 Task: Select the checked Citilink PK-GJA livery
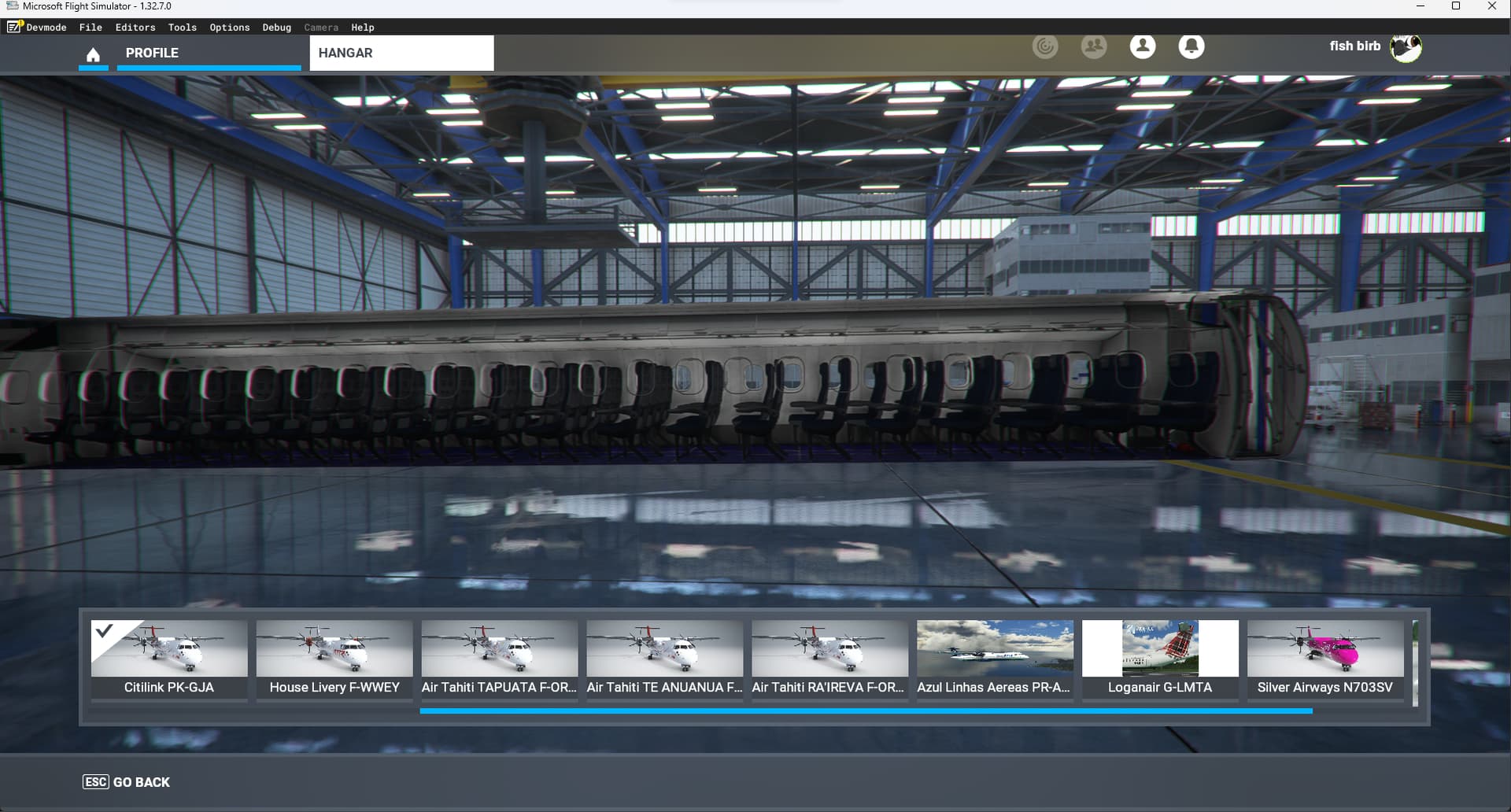point(169,659)
